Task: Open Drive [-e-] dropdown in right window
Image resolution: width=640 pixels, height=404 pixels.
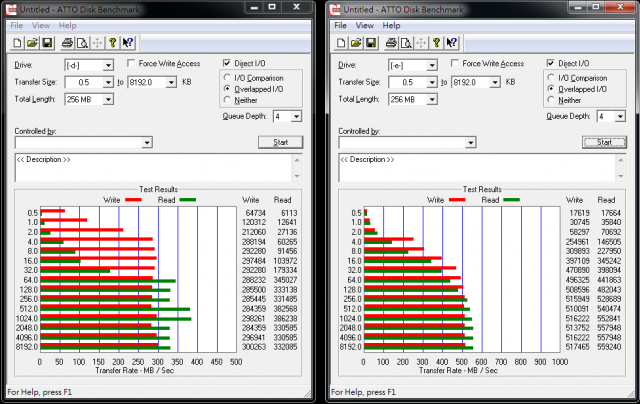Action: pos(432,65)
